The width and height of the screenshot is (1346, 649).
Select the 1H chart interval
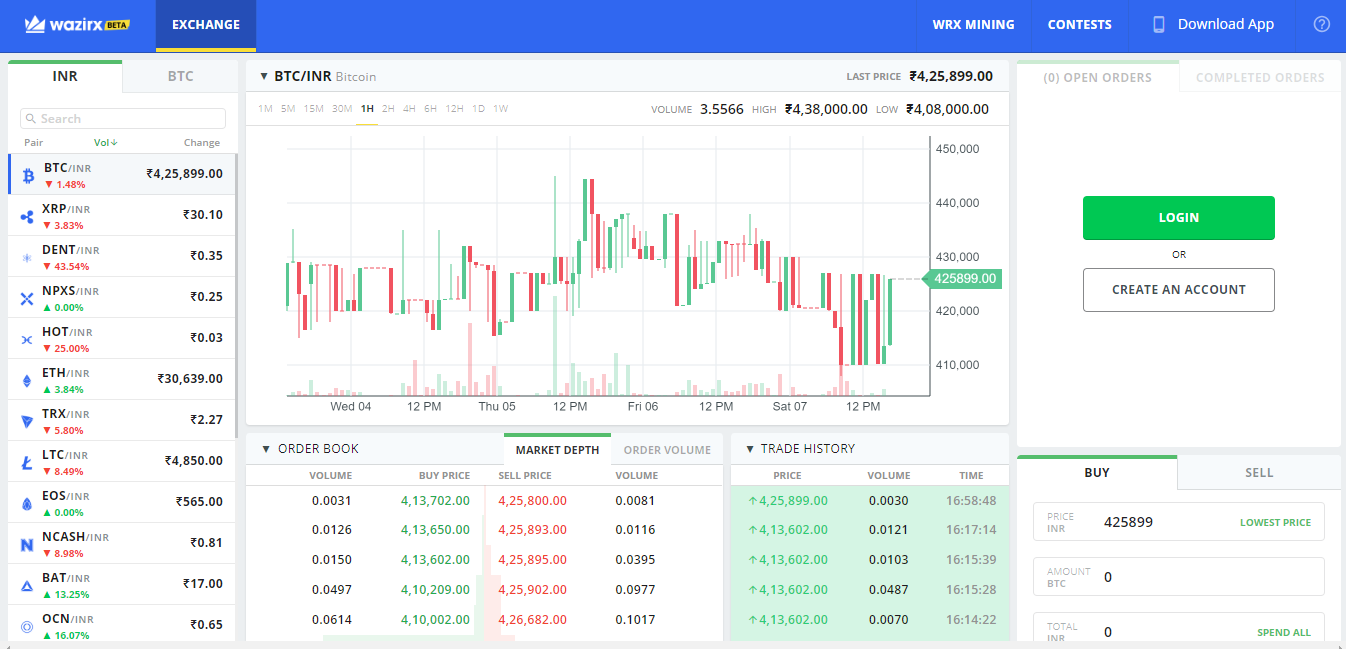(367, 108)
